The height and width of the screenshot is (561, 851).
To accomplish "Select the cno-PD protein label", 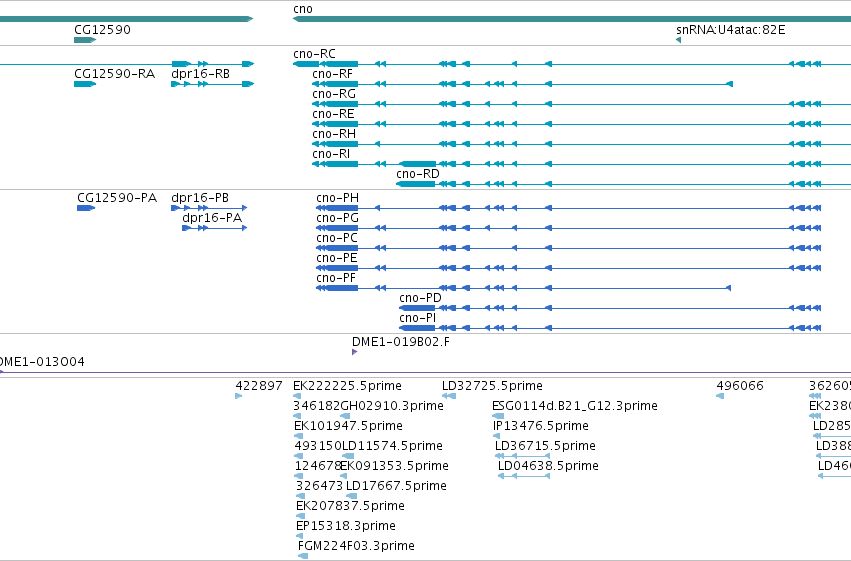I will tap(420, 298).
